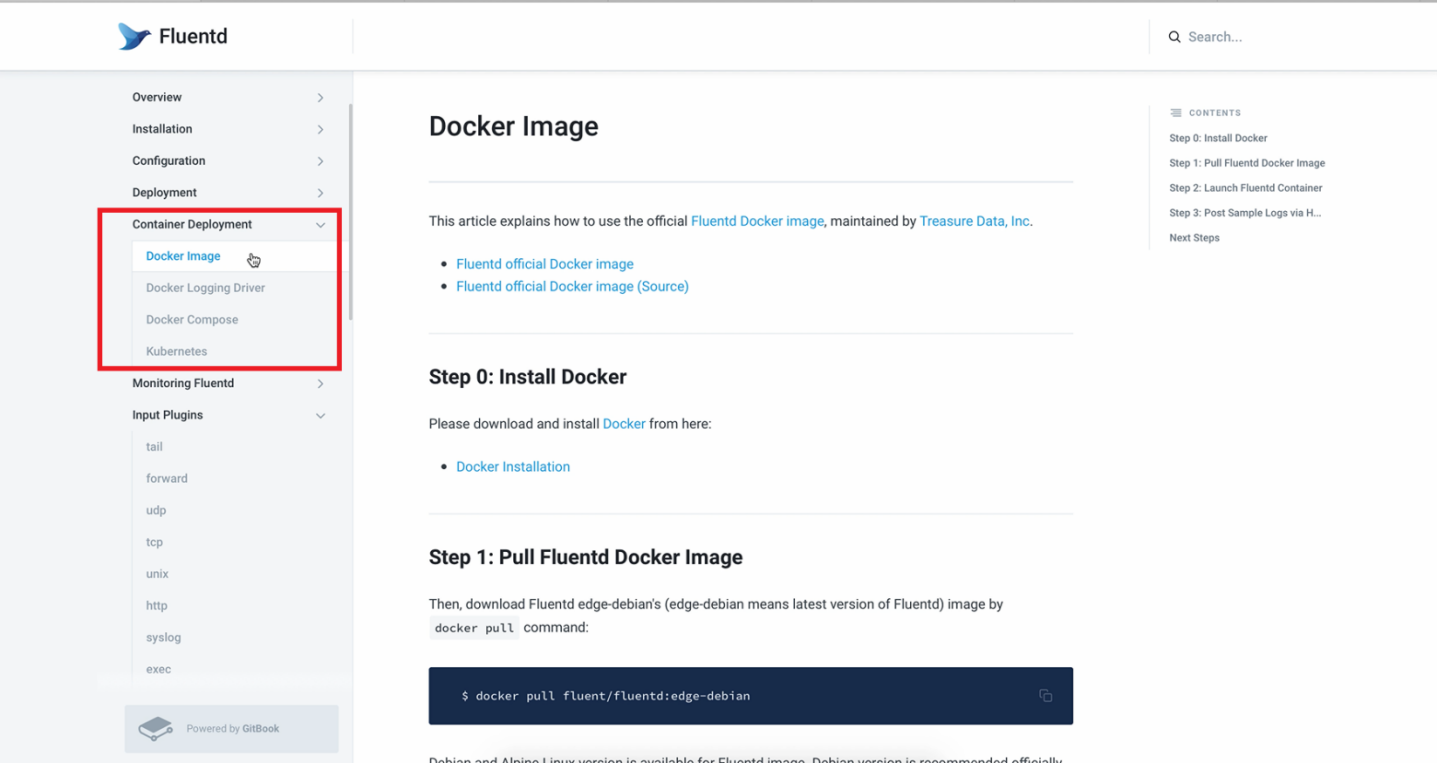Expand the Deployment section chevron
Viewport: 1438px width, 764px height.
(320, 193)
